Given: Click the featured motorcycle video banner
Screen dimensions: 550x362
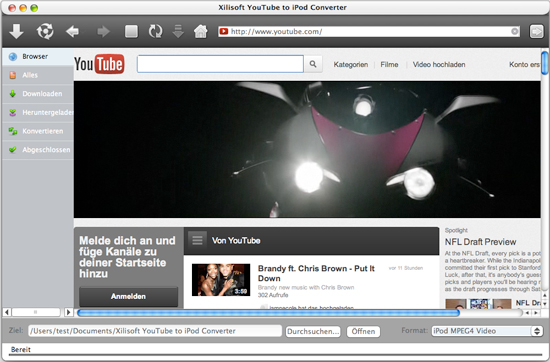Looking at the screenshot, I should click(x=307, y=149).
